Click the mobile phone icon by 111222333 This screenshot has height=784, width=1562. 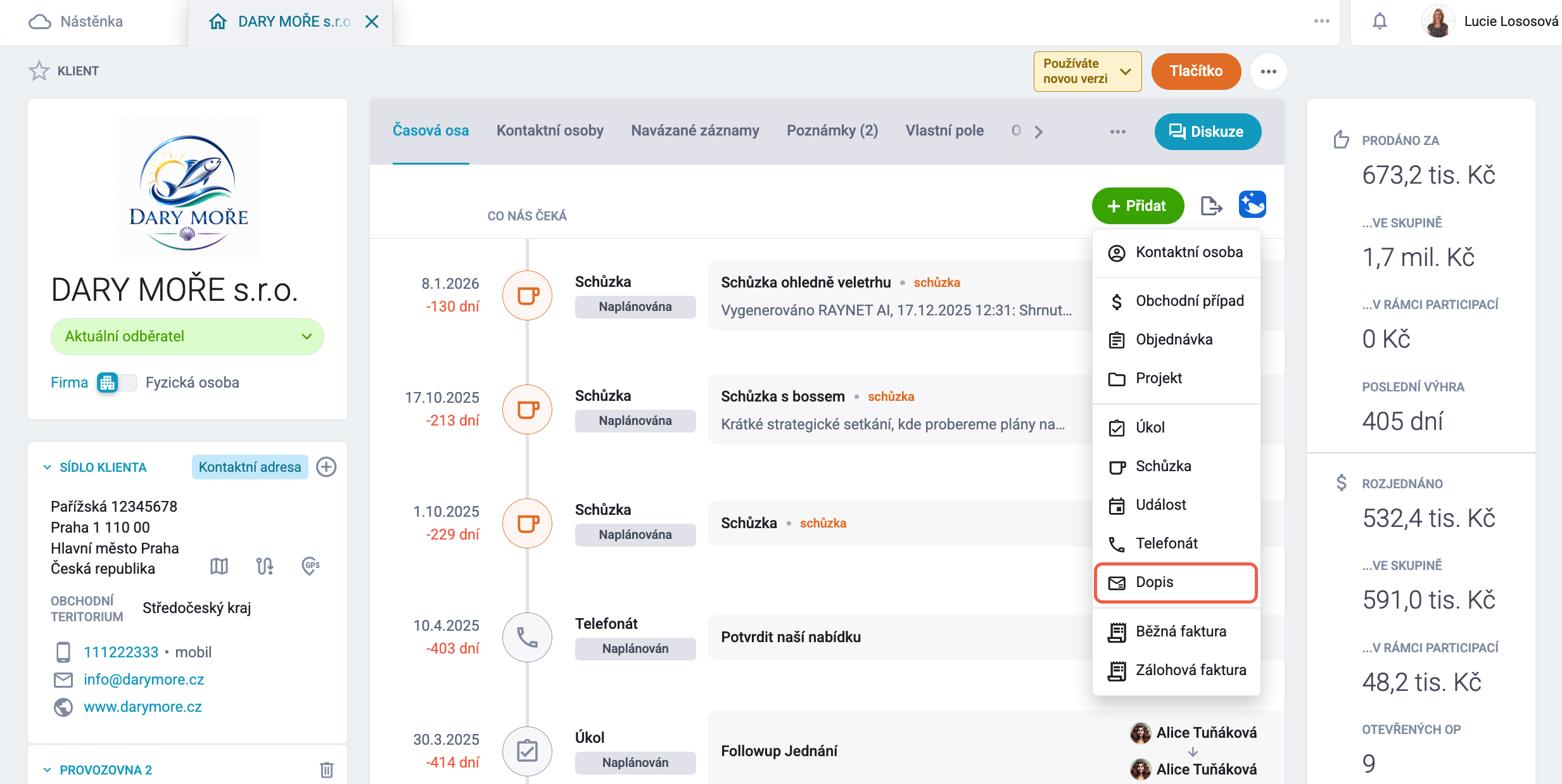(x=63, y=652)
